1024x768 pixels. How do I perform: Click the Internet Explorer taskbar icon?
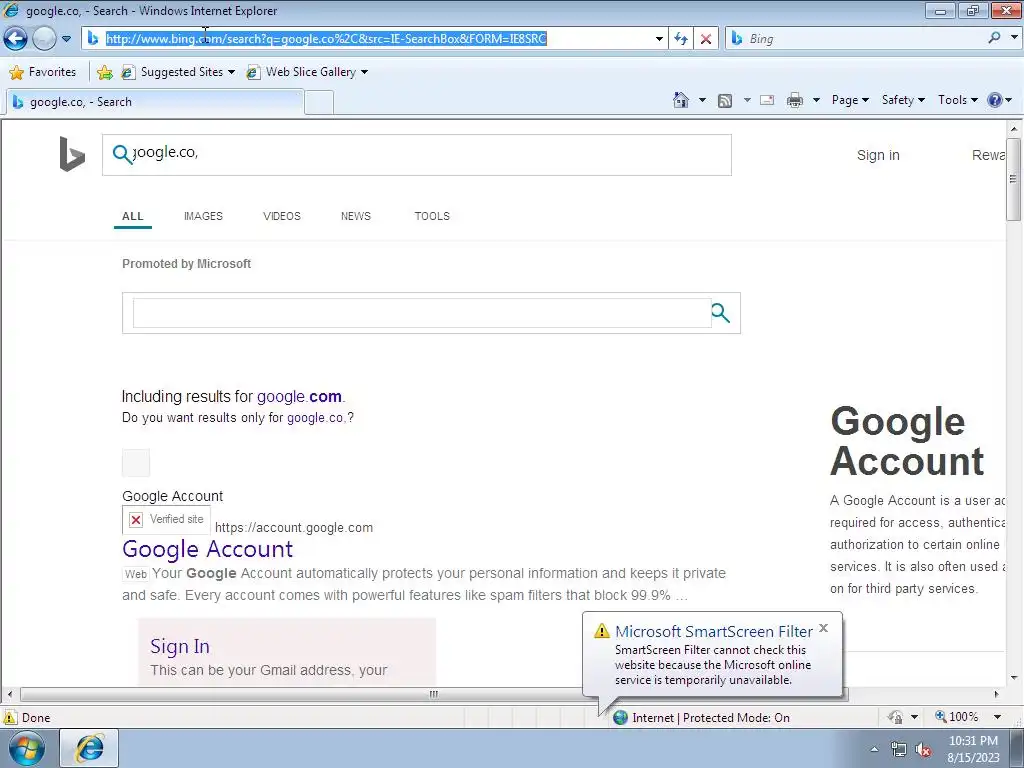pyautogui.click(x=89, y=748)
